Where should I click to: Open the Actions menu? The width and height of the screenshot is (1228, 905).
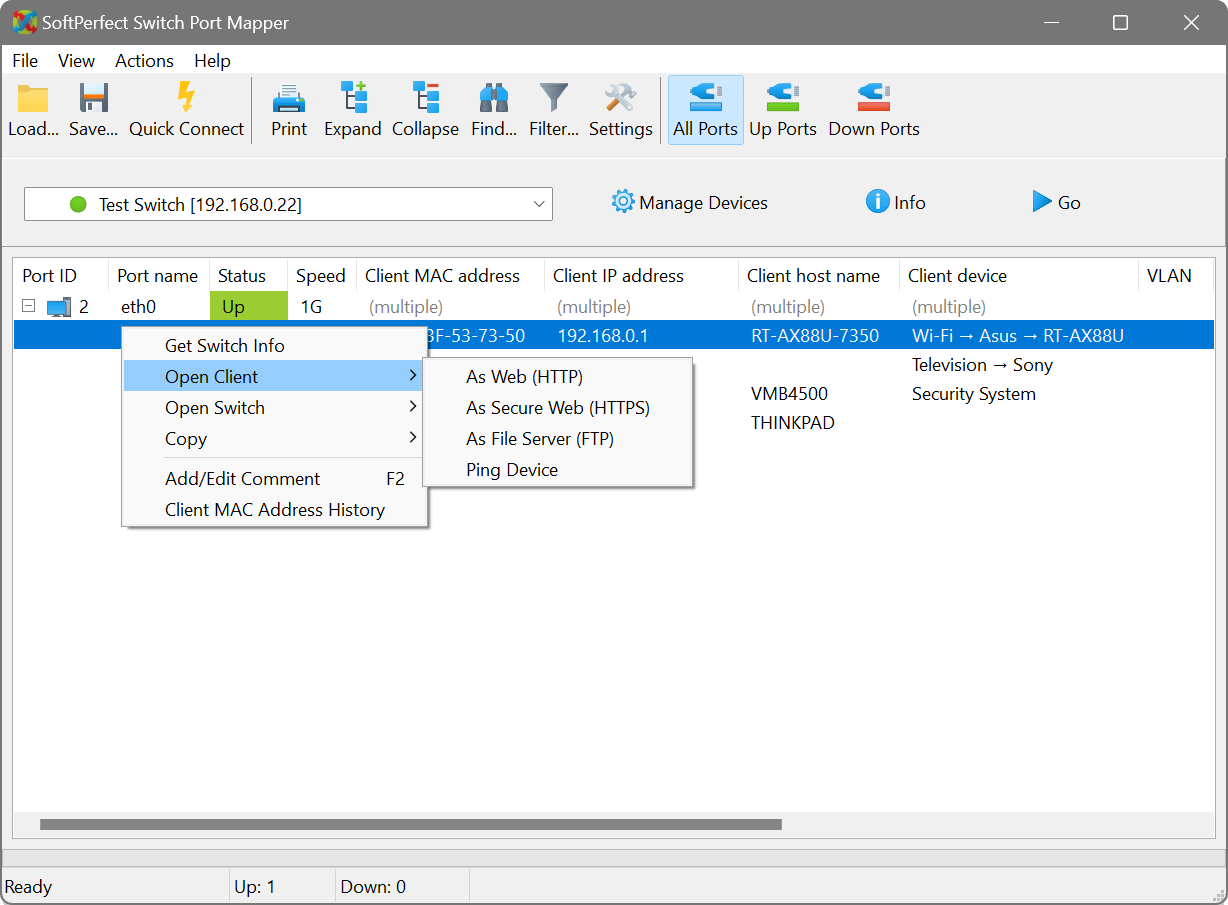144,61
